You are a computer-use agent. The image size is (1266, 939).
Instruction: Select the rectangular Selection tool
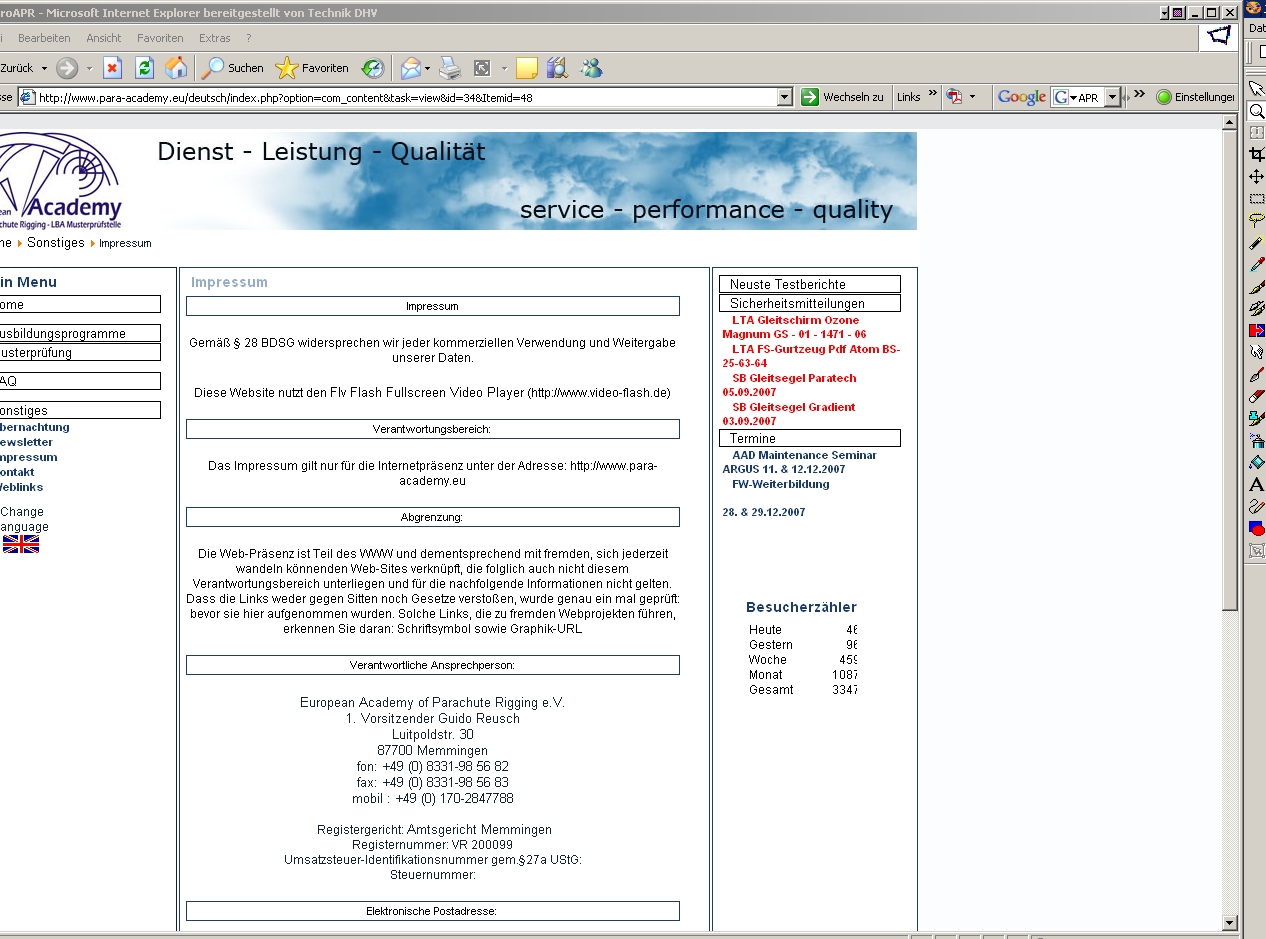[x=1257, y=199]
